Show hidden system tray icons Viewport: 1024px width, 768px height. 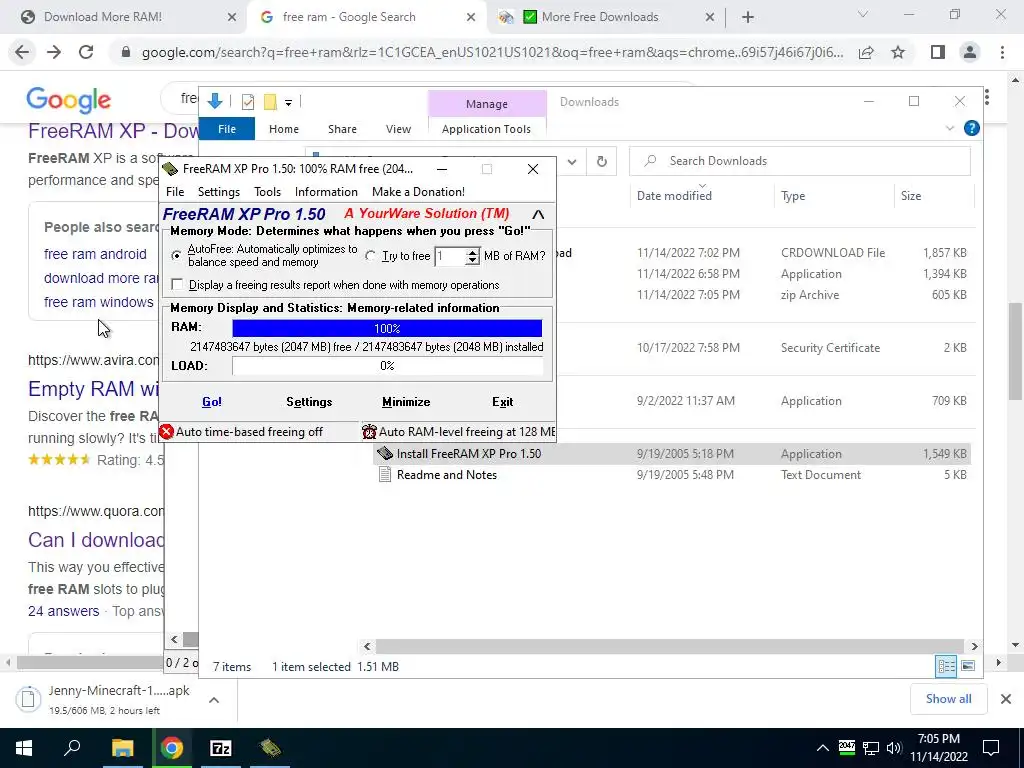click(822, 748)
